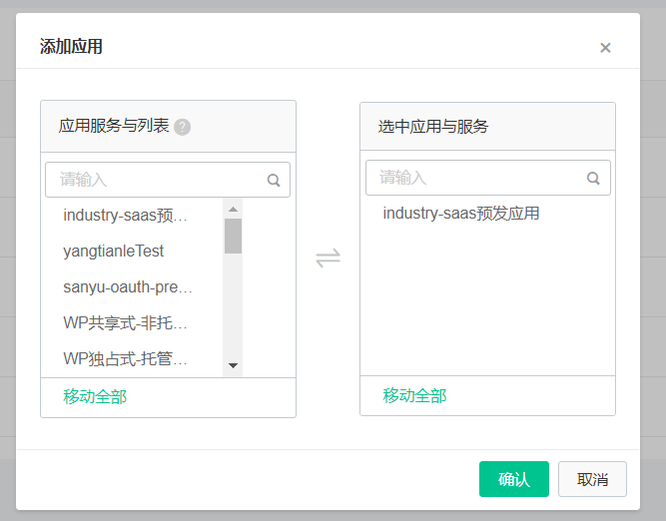The width and height of the screenshot is (666, 521).
Task: Focus the left 请输入 search field
Action: coord(168,180)
